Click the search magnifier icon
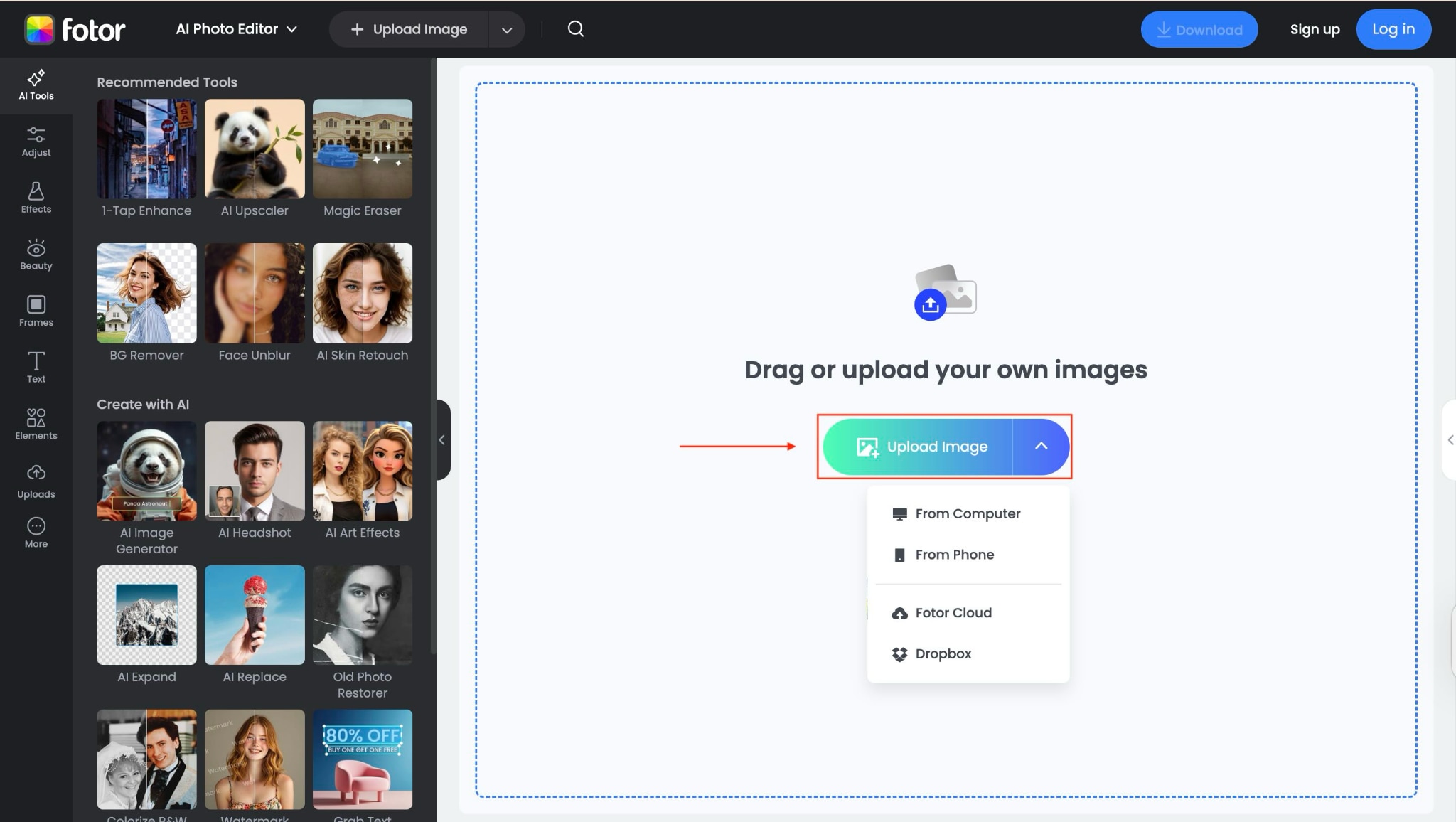This screenshot has width=1456, height=822. click(x=575, y=29)
